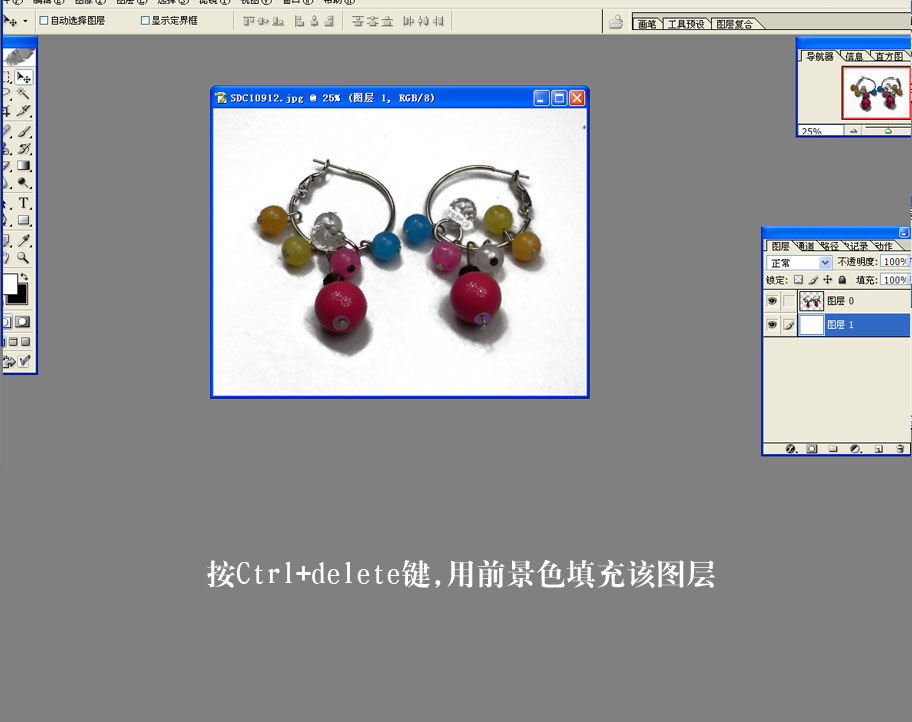
Task: Toggle link box for 图层 0
Action: (789, 301)
